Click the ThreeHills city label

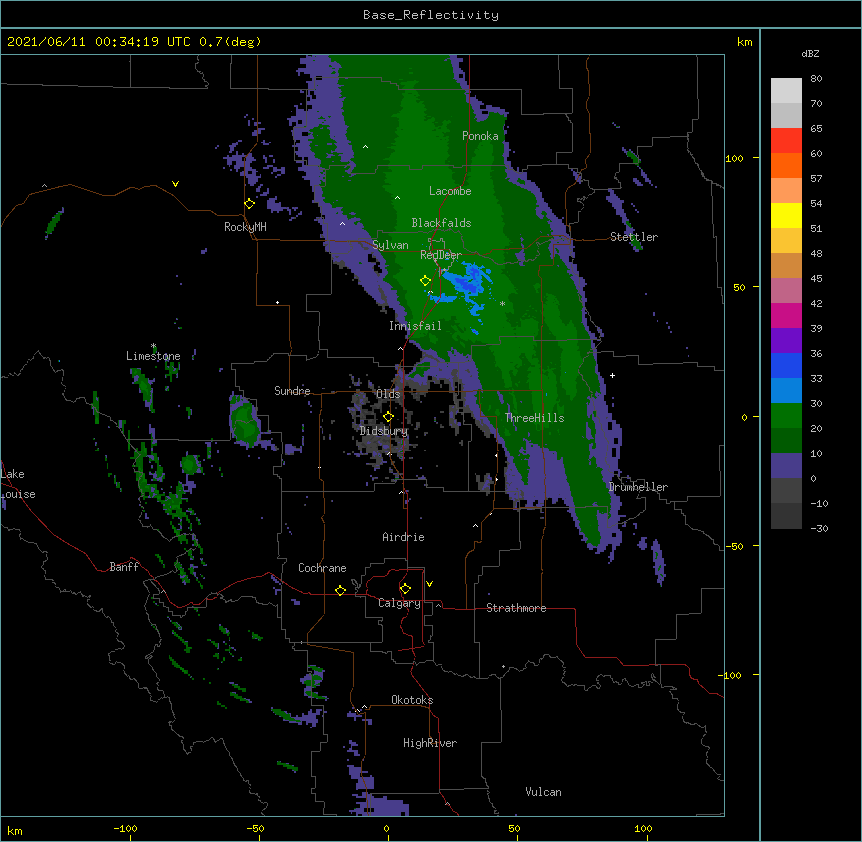[x=534, y=418]
